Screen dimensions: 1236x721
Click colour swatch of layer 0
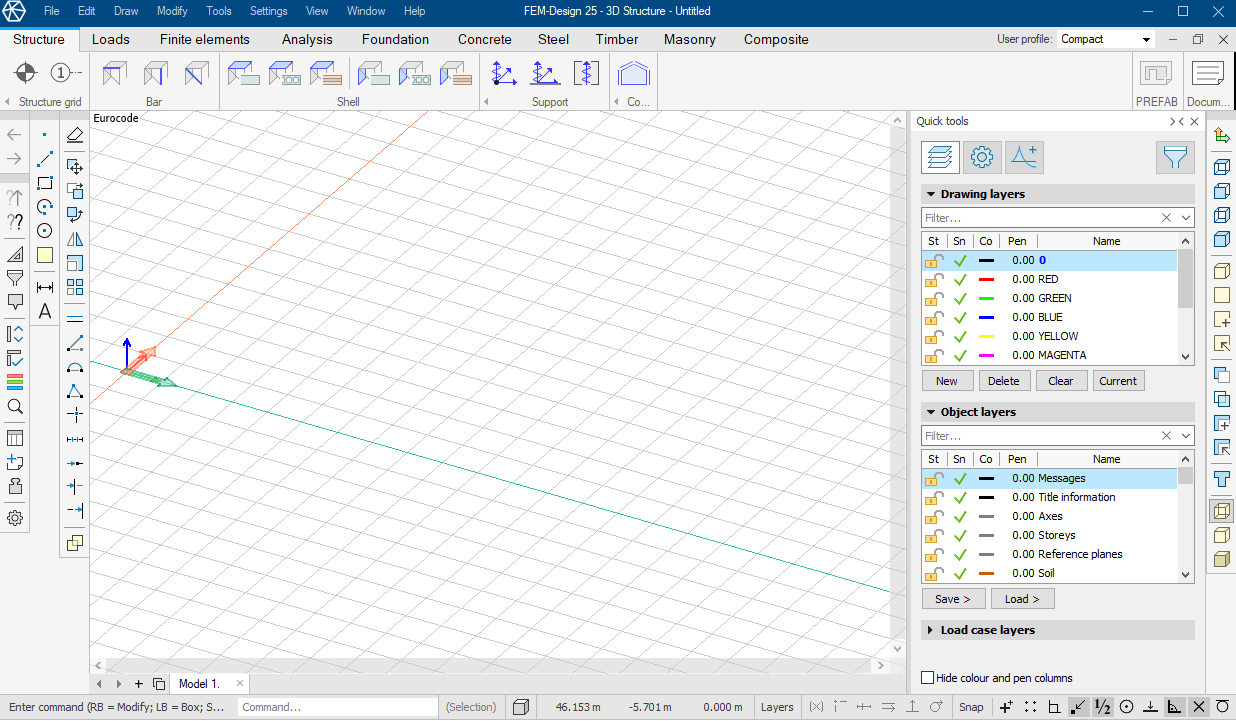point(986,260)
